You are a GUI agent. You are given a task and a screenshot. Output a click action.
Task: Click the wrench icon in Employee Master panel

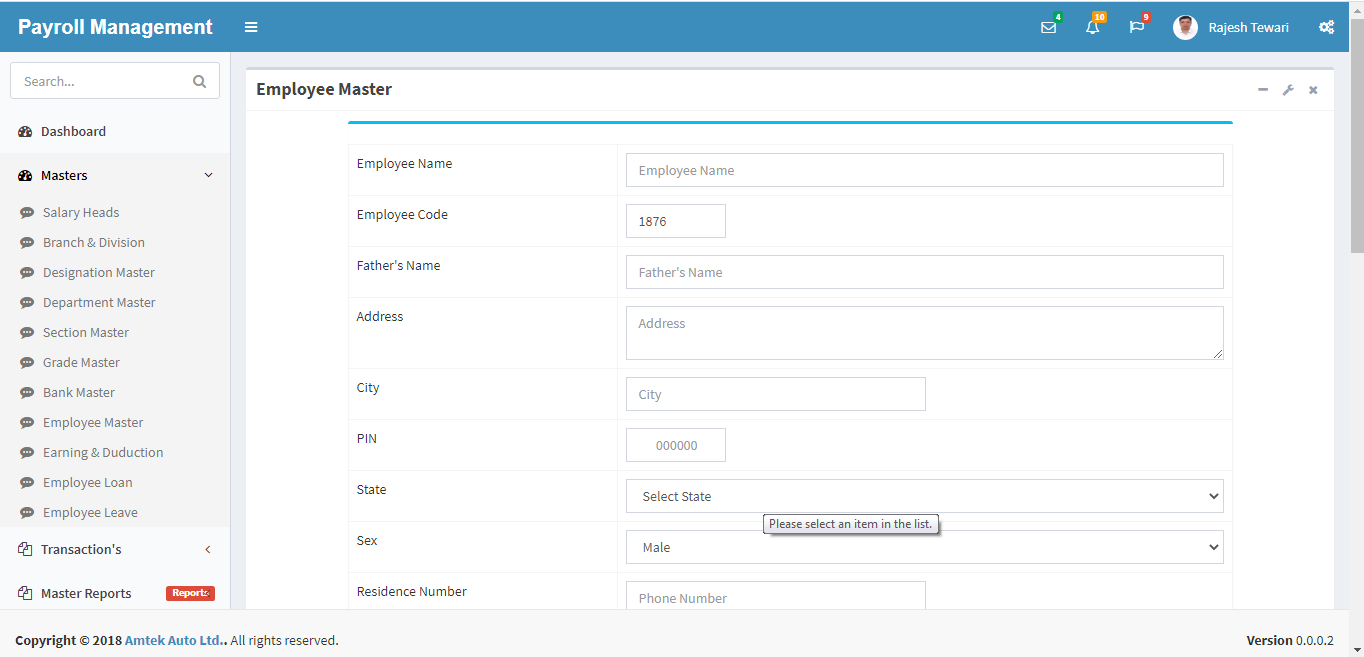point(1288,90)
